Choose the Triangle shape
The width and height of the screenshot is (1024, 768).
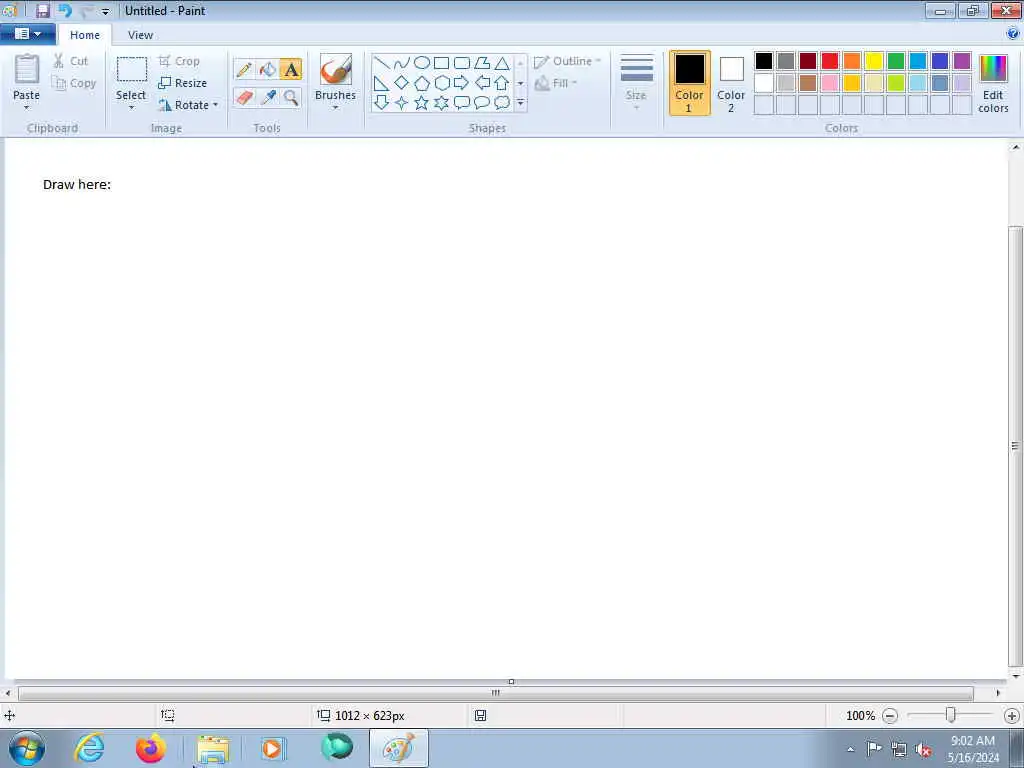(502, 63)
